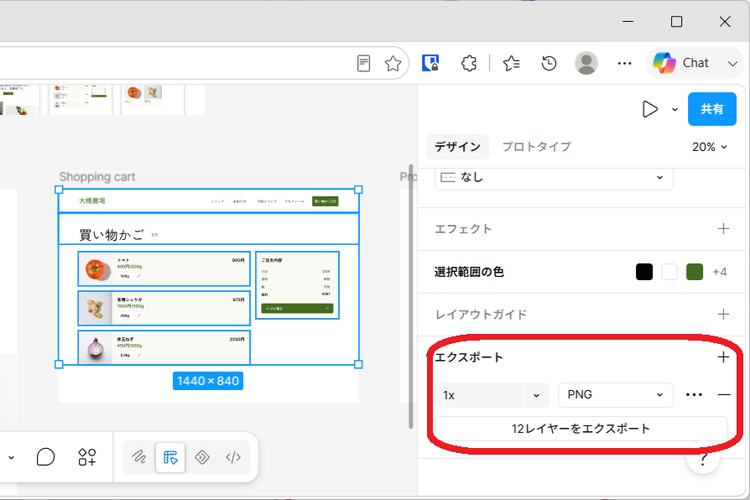Open export options three-dots menu
The width and height of the screenshot is (750, 500).
pos(694,395)
